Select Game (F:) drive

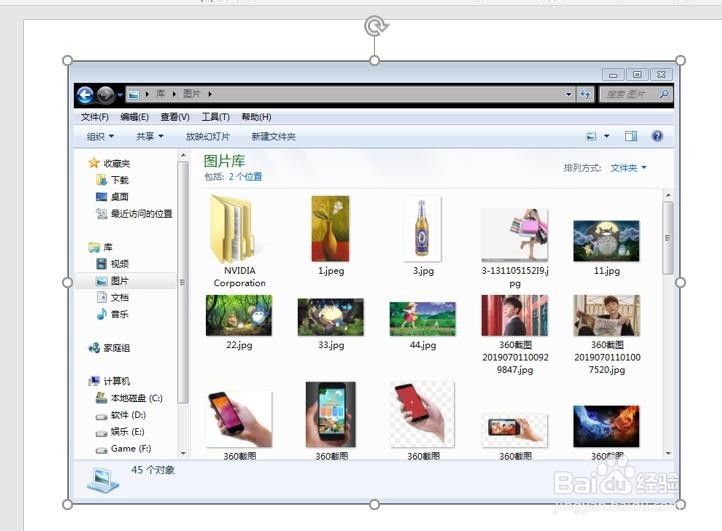pyautogui.click(x=123, y=449)
